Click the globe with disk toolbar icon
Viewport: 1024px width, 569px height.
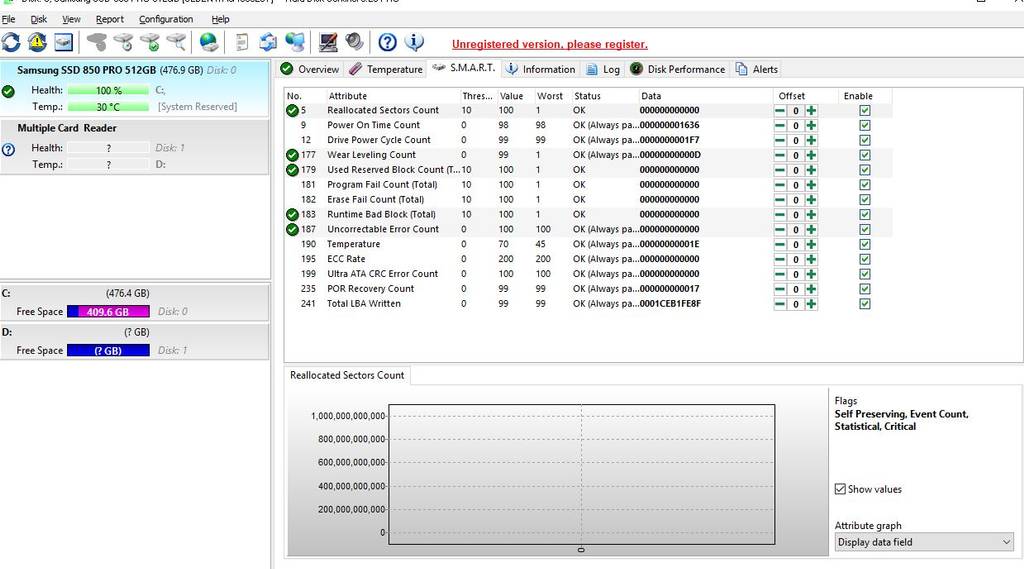tap(208, 42)
